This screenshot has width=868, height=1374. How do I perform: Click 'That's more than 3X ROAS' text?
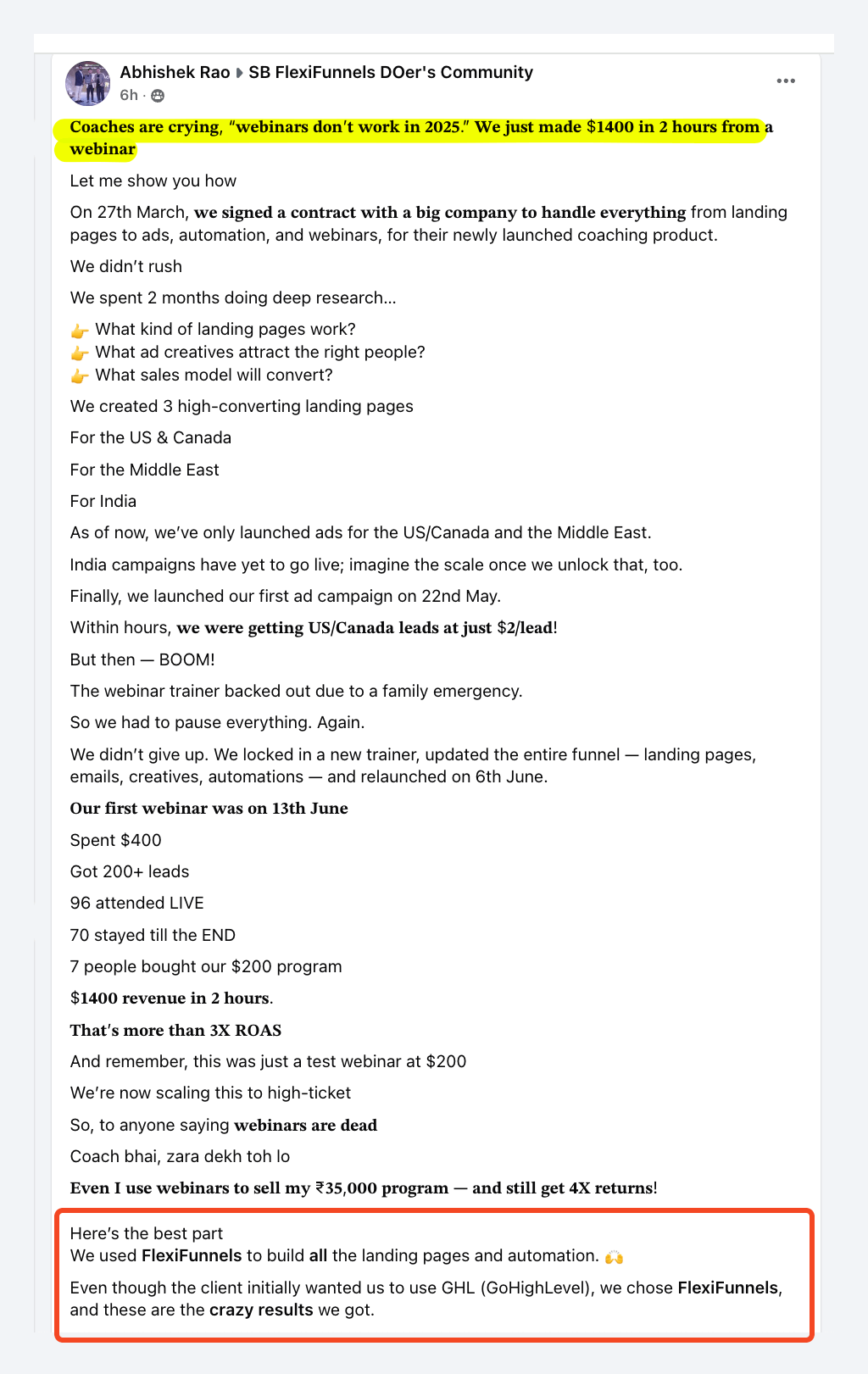coord(175,1031)
